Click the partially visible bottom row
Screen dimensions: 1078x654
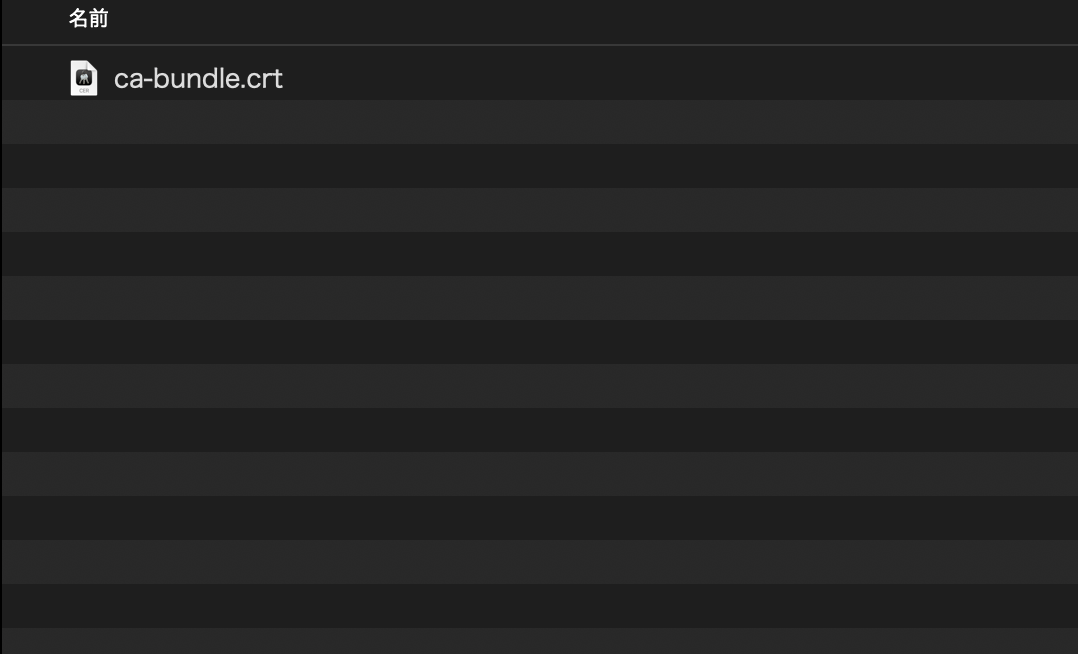[540, 641]
